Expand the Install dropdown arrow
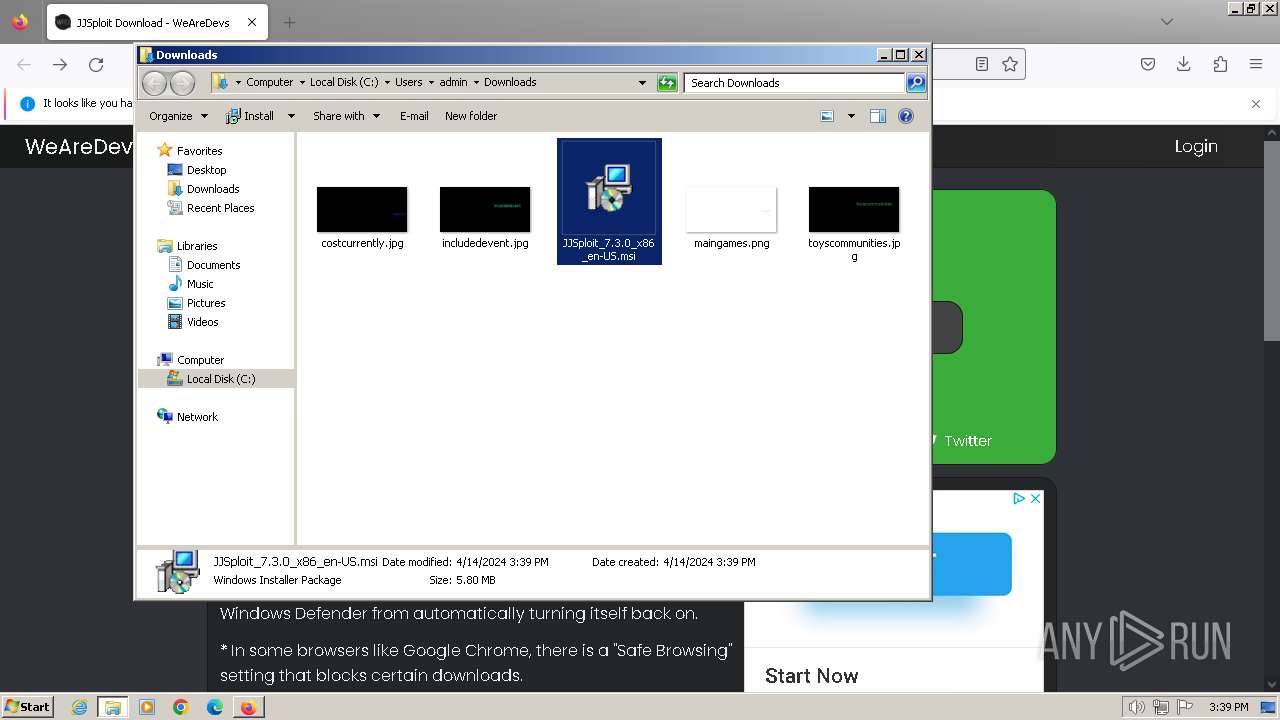This screenshot has height=720, width=1280. [x=291, y=116]
